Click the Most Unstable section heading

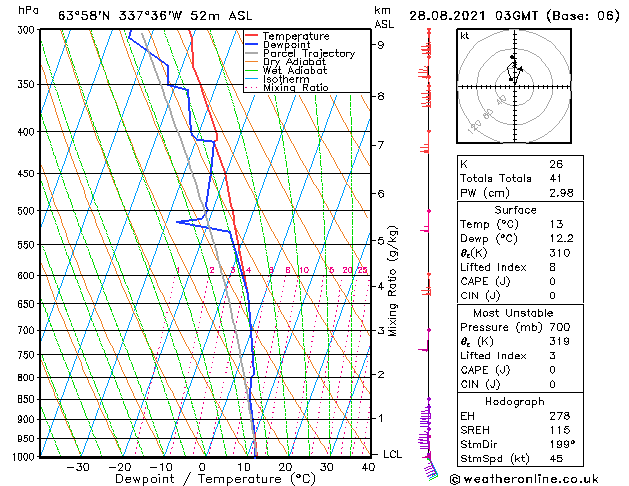click(513, 313)
